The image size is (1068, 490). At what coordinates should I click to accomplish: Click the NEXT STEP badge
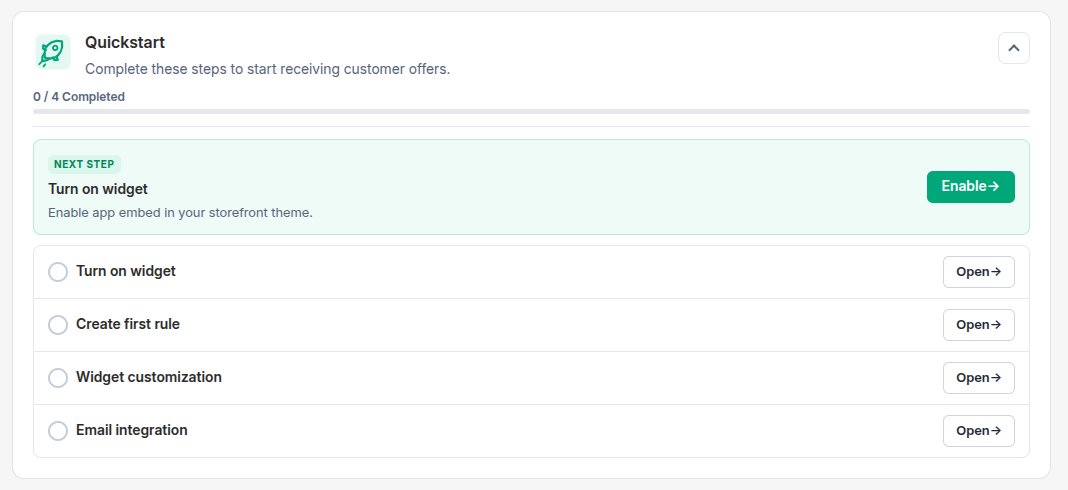tap(84, 164)
